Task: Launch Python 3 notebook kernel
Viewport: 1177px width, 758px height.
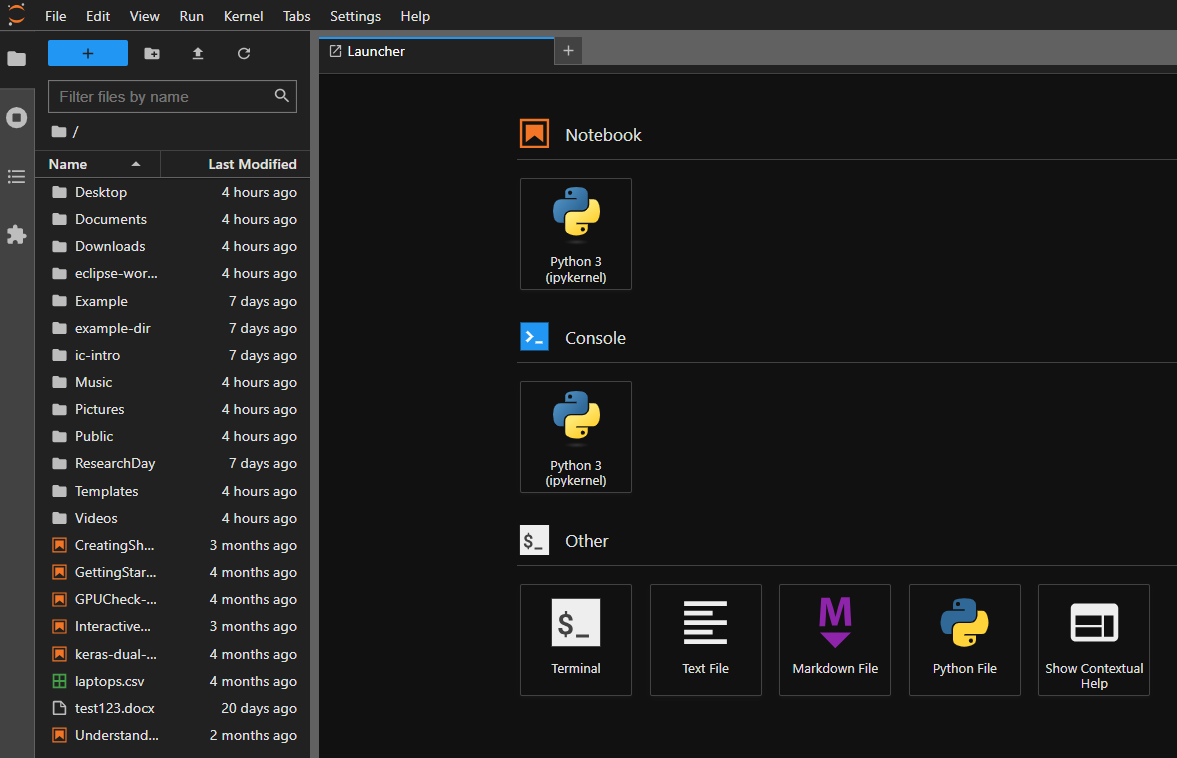Action: (576, 234)
